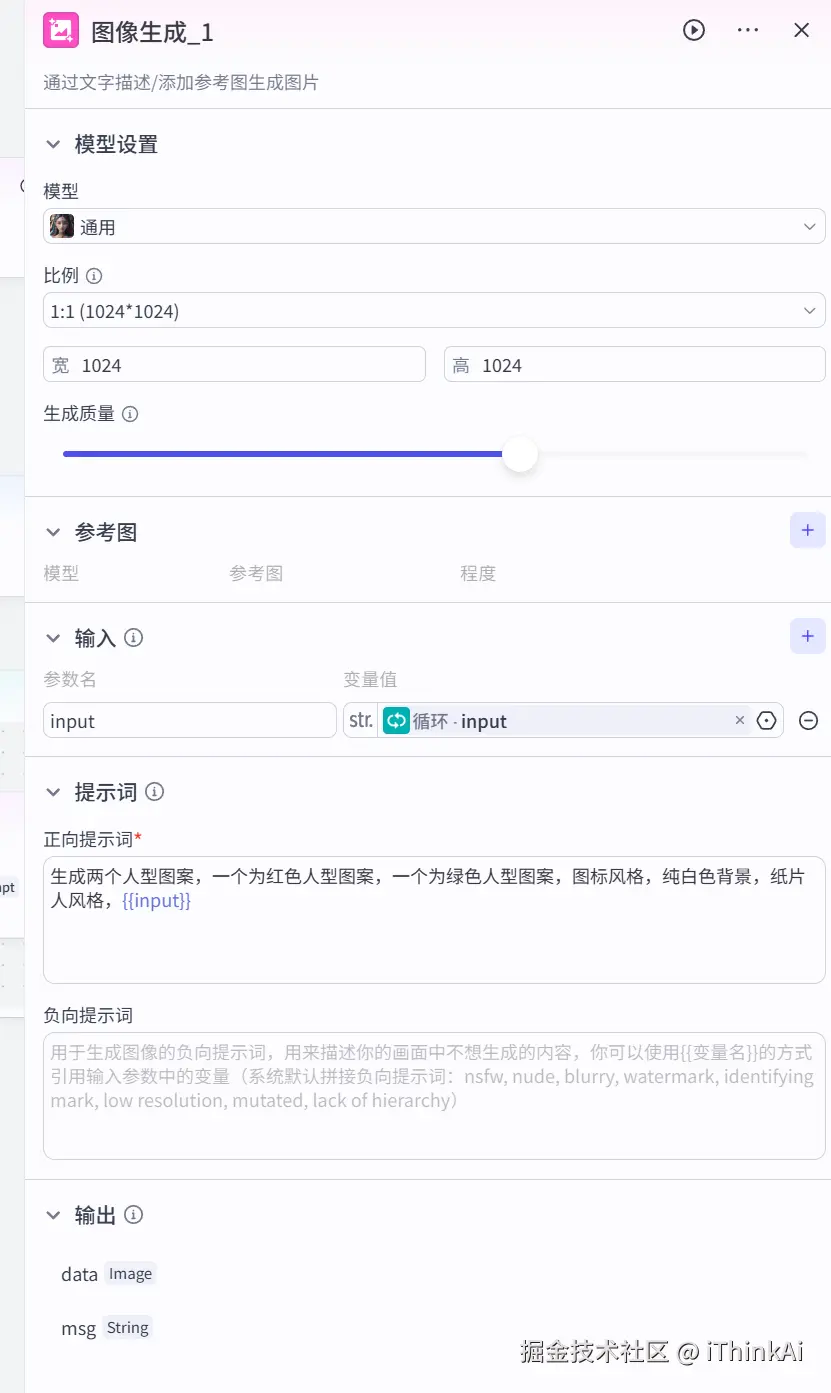Collapse the 模型设置 section
The image size is (831, 1393).
[53, 144]
